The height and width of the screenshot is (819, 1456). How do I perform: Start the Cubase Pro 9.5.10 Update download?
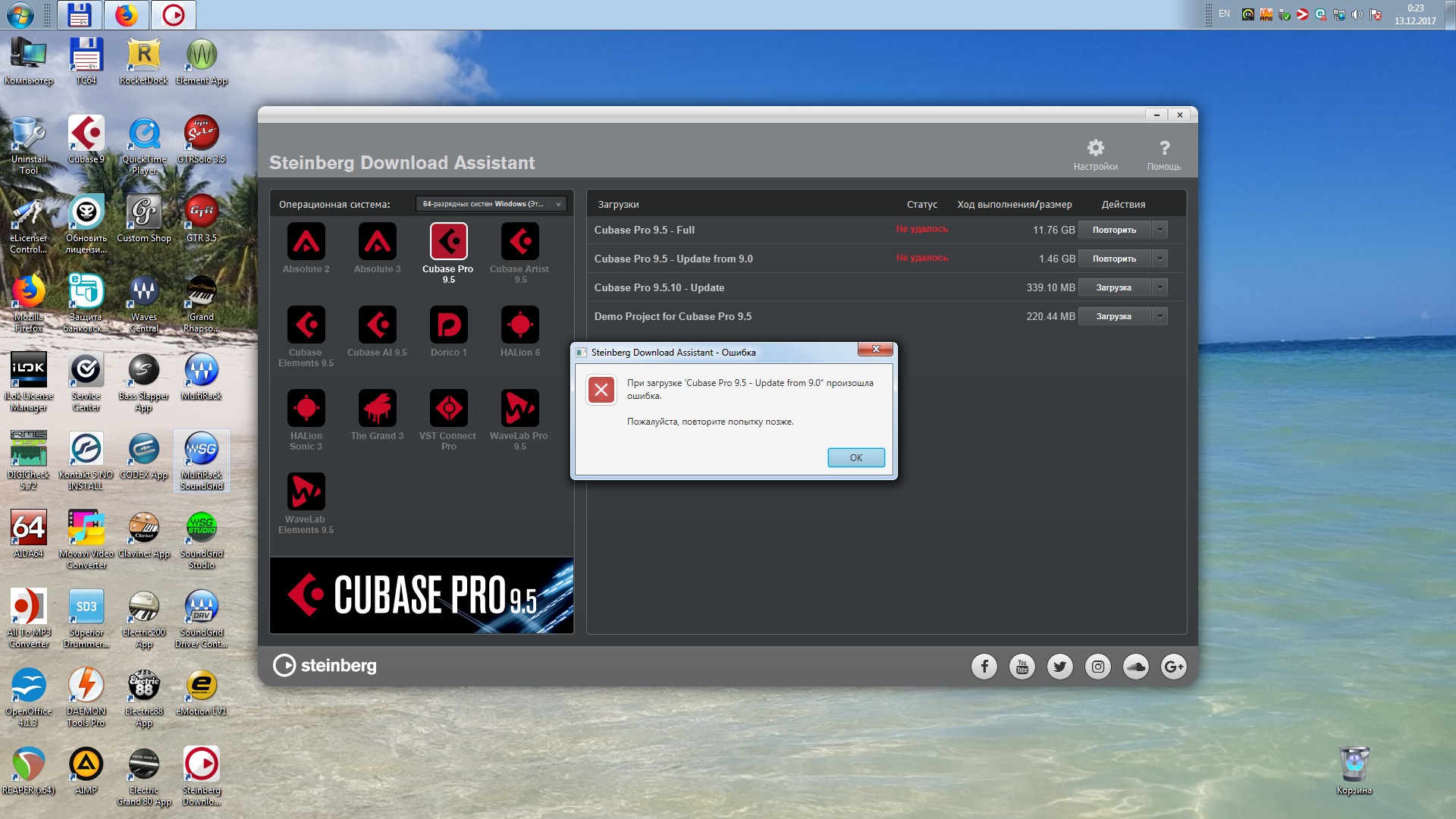(x=1113, y=287)
